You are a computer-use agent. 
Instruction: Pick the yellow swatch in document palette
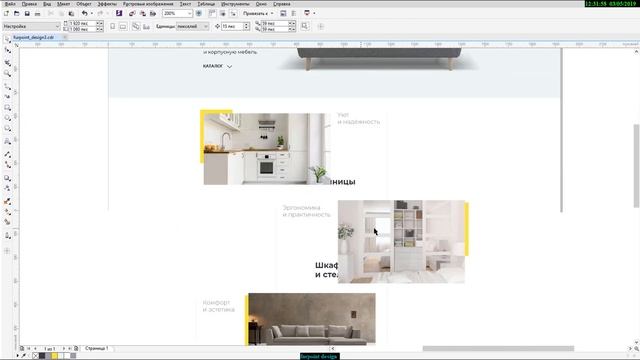54,356
